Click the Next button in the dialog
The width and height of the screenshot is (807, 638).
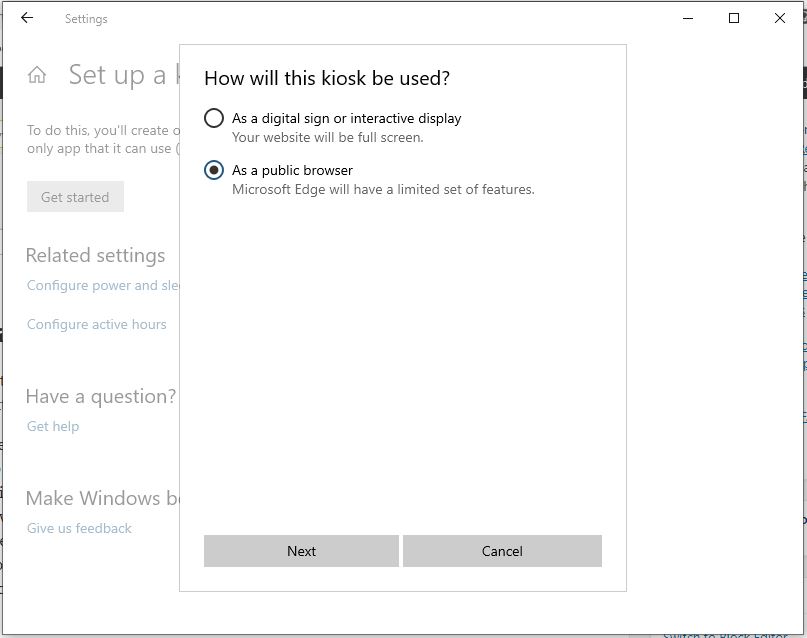(x=301, y=551)
